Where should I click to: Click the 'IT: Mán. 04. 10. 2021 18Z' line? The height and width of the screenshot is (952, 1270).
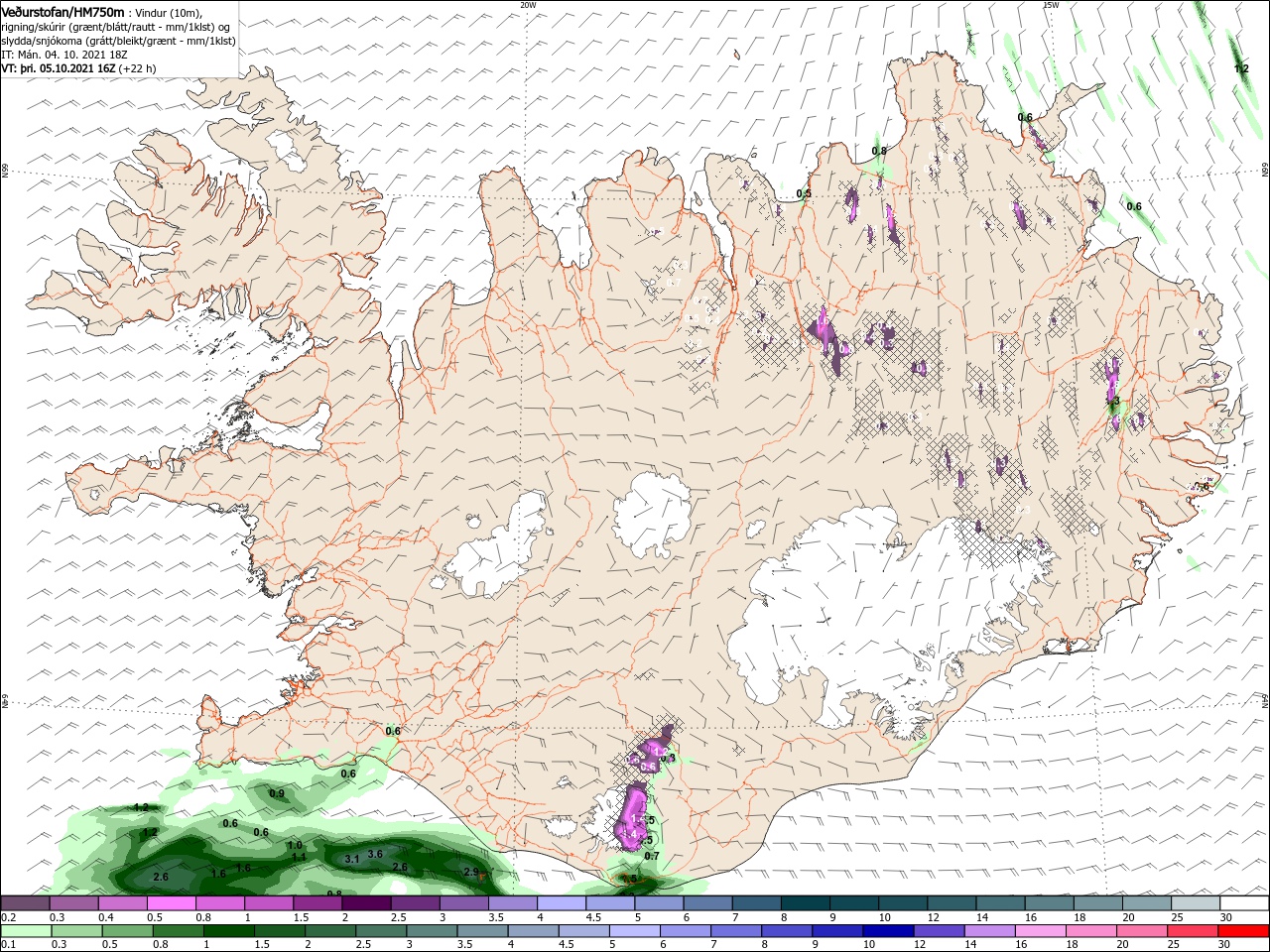[63, 55]
